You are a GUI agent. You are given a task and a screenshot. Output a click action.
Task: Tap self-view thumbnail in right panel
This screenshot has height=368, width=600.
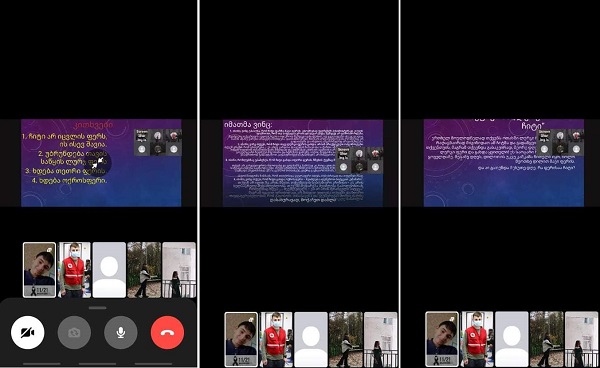(442, 340)
